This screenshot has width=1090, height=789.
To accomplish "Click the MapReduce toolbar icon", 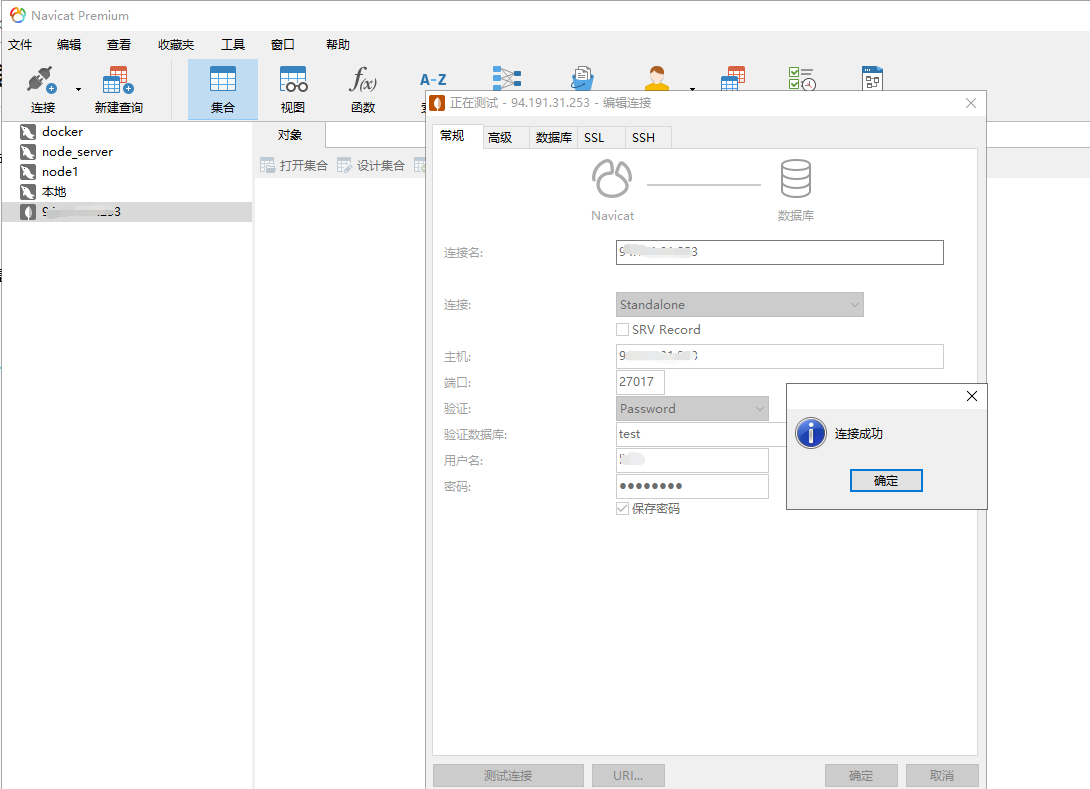I will [507, 79].
